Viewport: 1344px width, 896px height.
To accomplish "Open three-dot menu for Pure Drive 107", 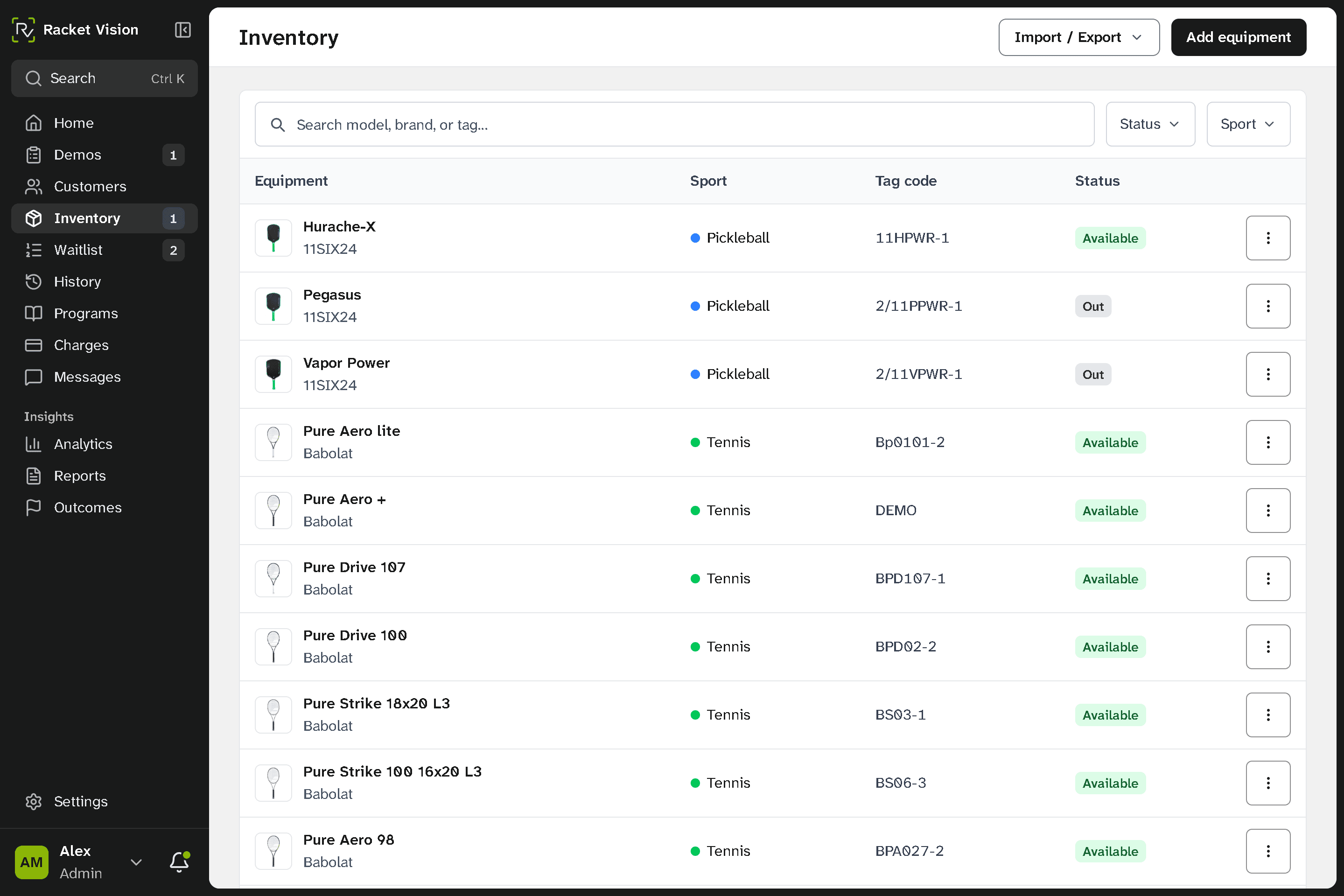I will click(1268, 578).
